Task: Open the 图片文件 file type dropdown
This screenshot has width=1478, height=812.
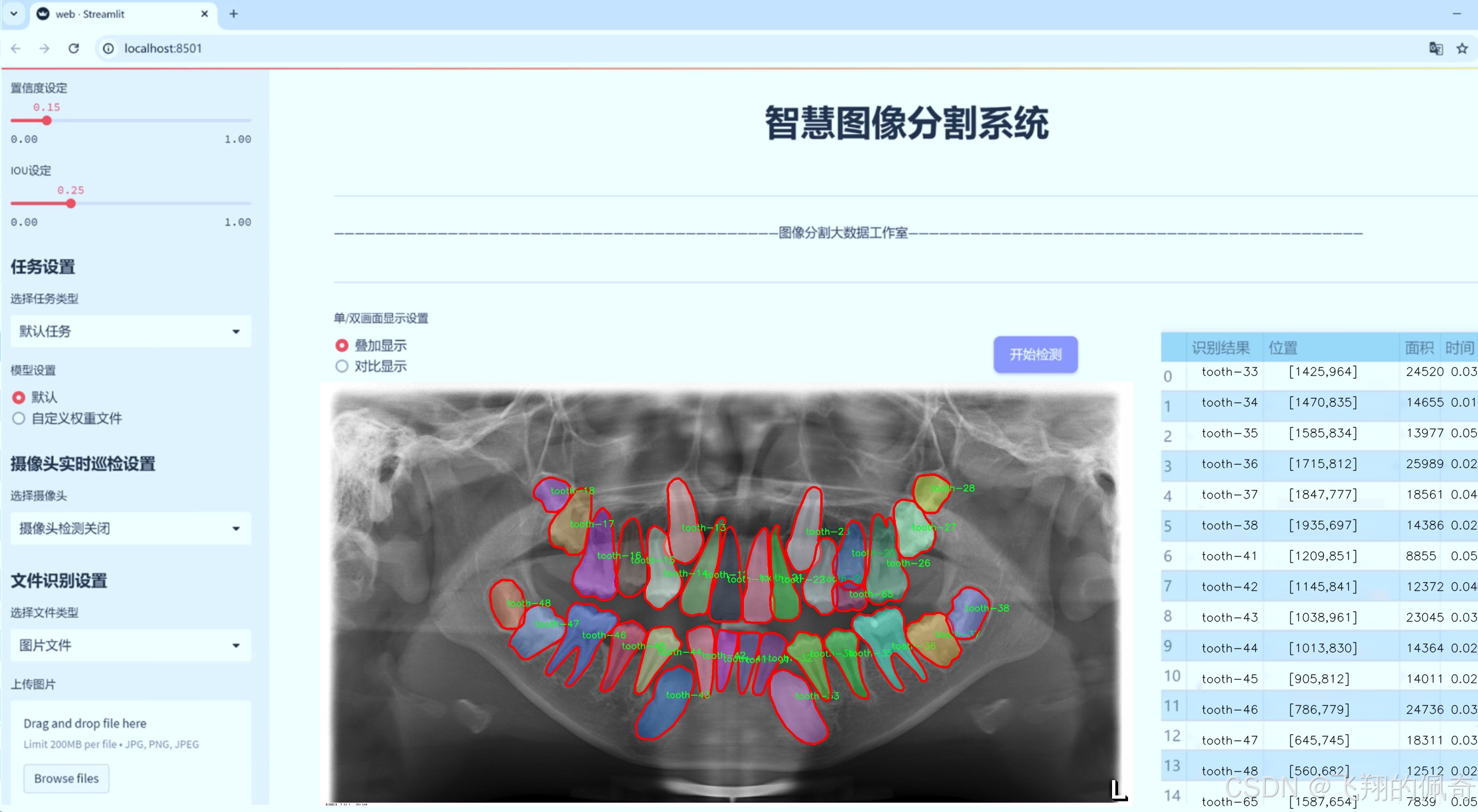Action: click(x=131, y=645)
